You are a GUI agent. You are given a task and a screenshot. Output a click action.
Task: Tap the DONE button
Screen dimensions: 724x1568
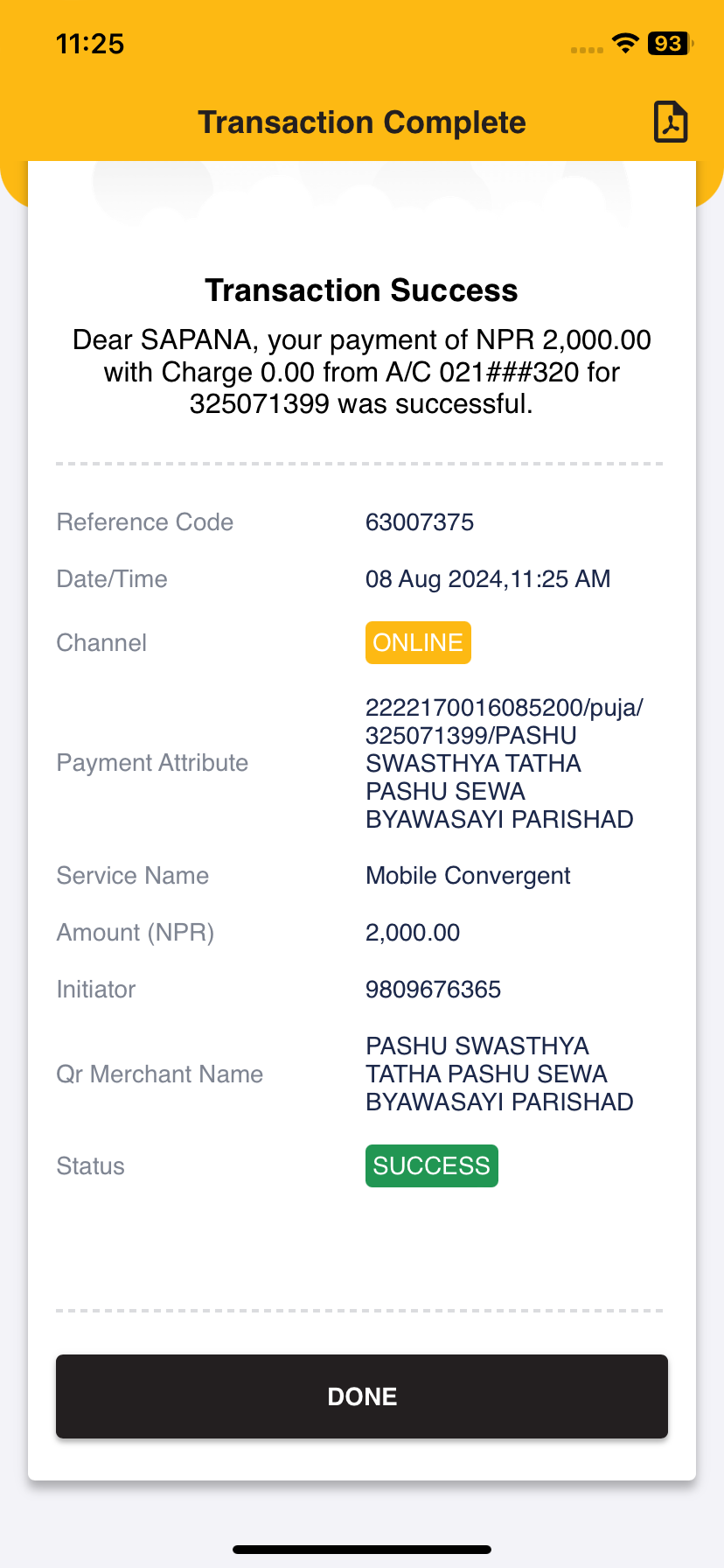coord(362,1396)
